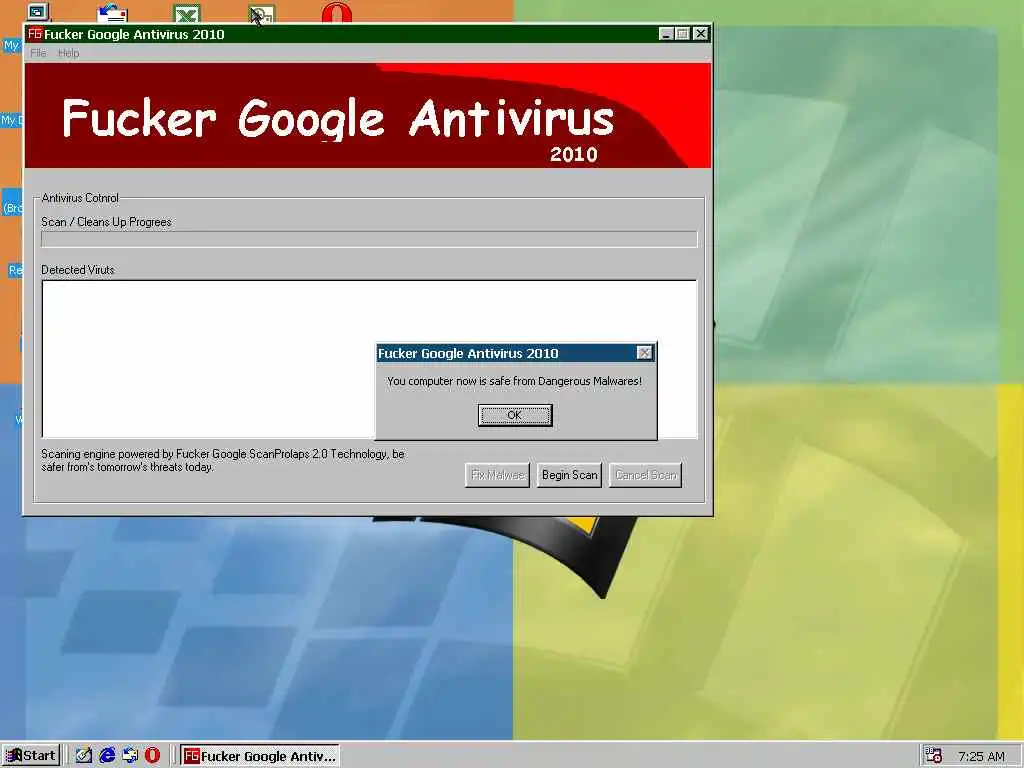
Task: Click the 'Detected Viruts' label
Action: 78,270
